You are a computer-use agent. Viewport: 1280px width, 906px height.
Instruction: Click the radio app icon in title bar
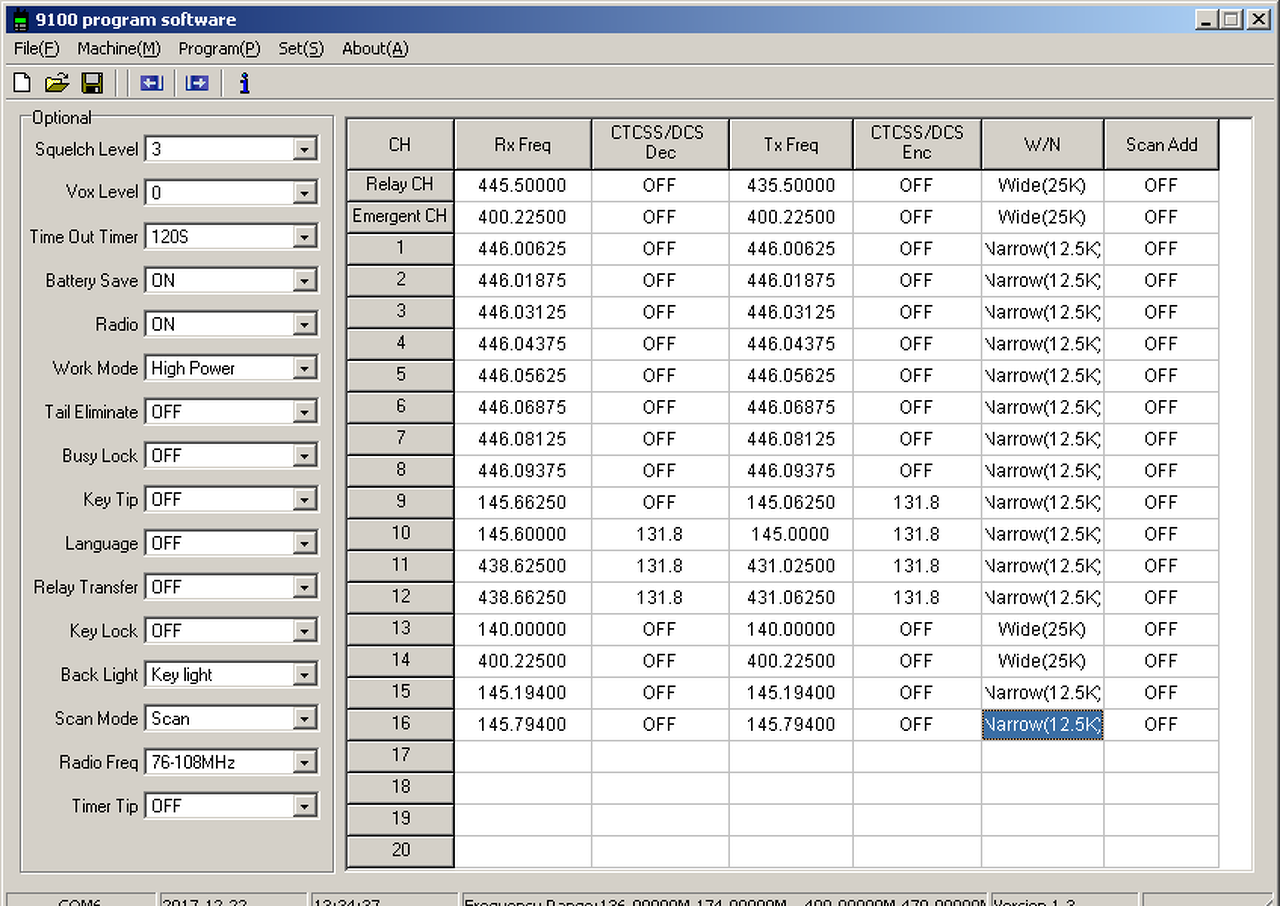[x=20, y=19]
